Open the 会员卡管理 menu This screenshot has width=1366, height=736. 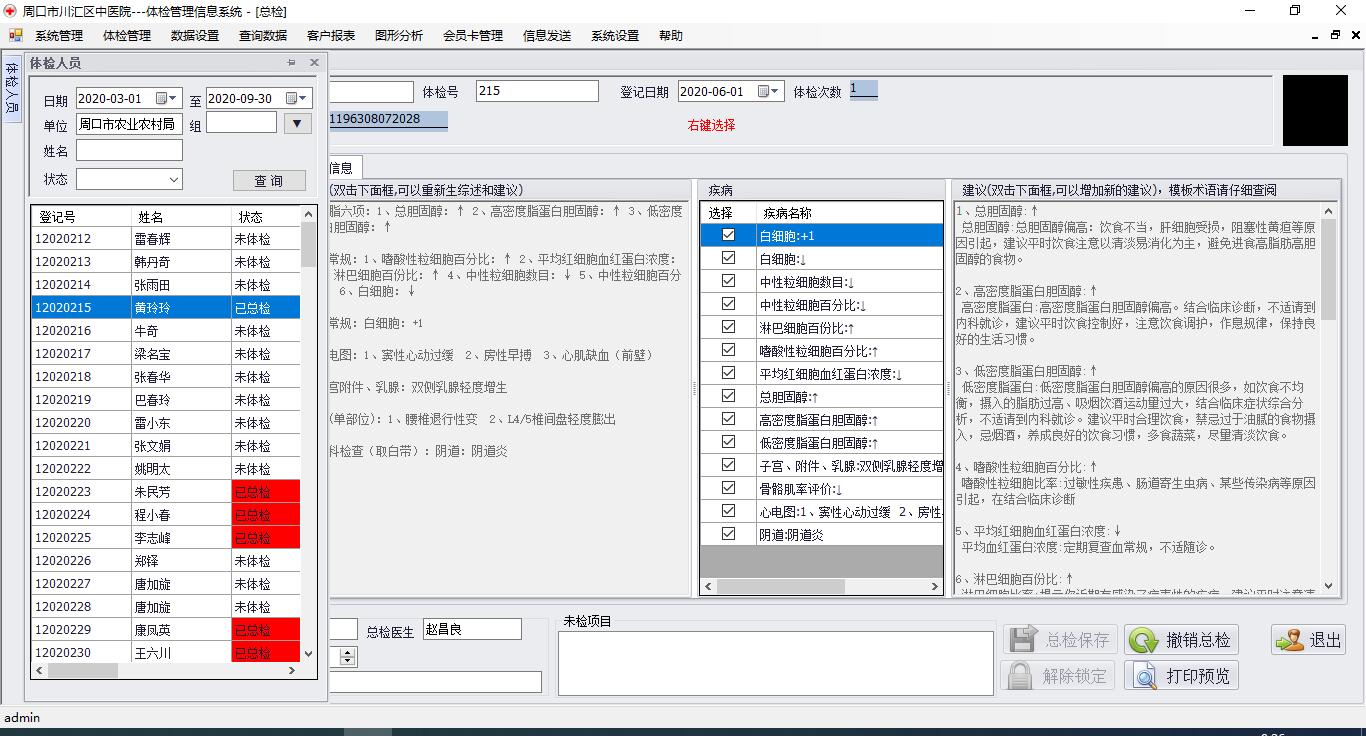tap(473, 35)
